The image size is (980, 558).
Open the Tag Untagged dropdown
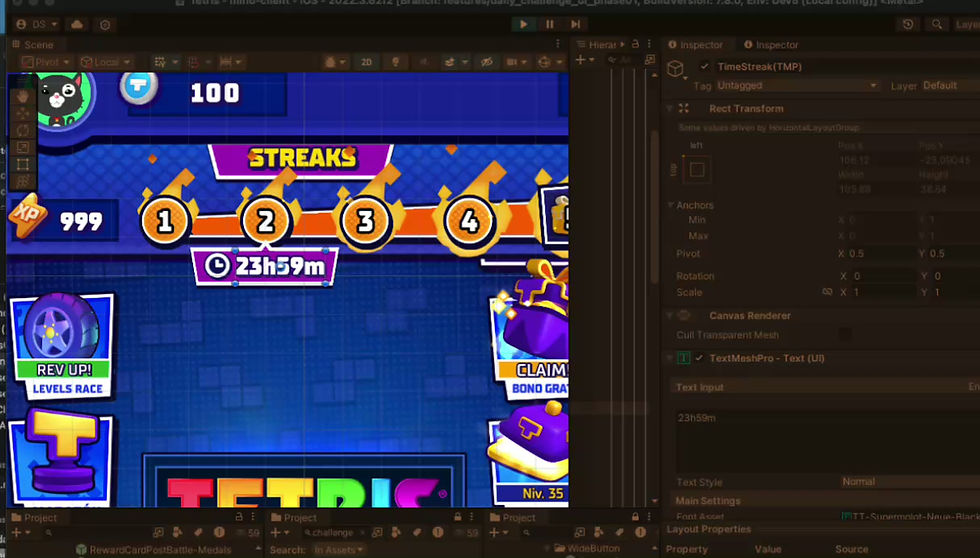coord(797,86)
